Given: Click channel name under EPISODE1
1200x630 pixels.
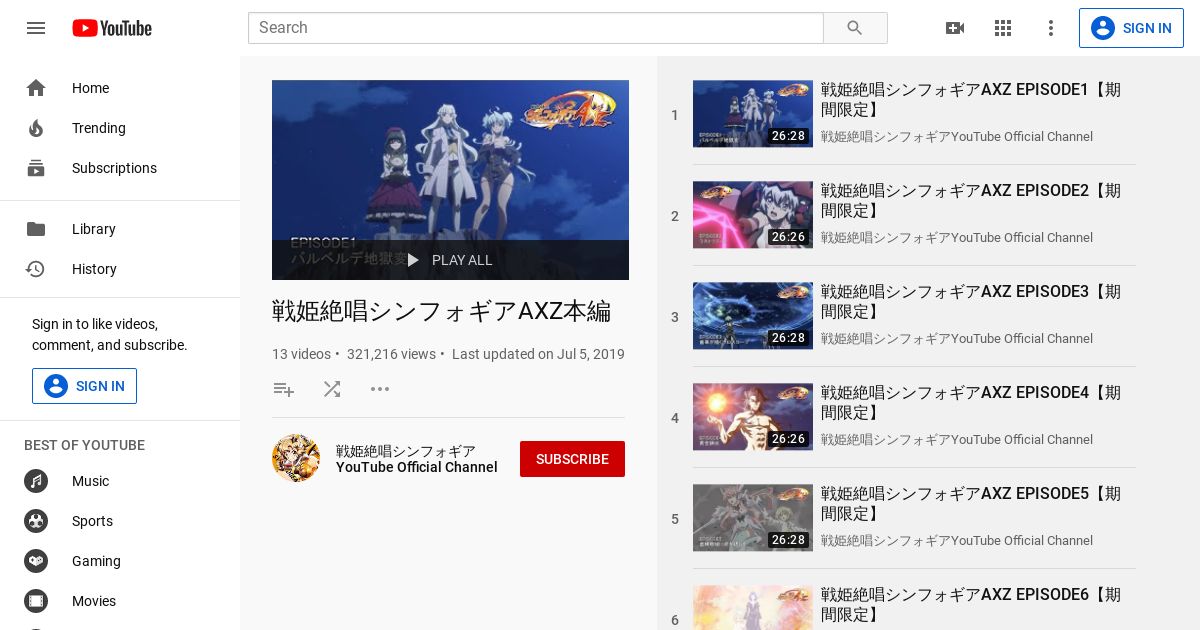Looking at the screenshot, I should click(957, 137).
